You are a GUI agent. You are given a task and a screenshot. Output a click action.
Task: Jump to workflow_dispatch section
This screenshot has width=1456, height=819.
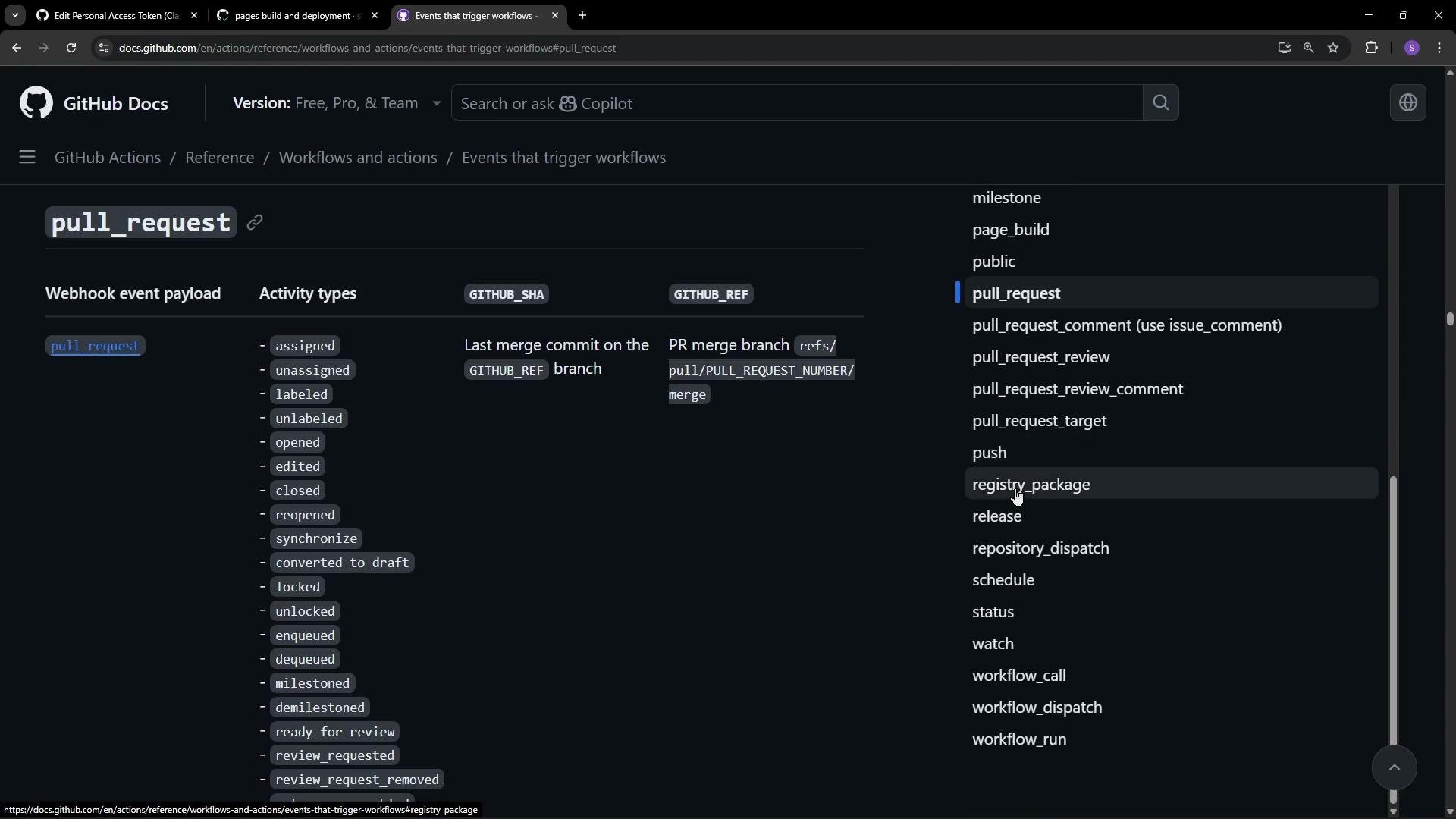click(x=1037, y=708)
